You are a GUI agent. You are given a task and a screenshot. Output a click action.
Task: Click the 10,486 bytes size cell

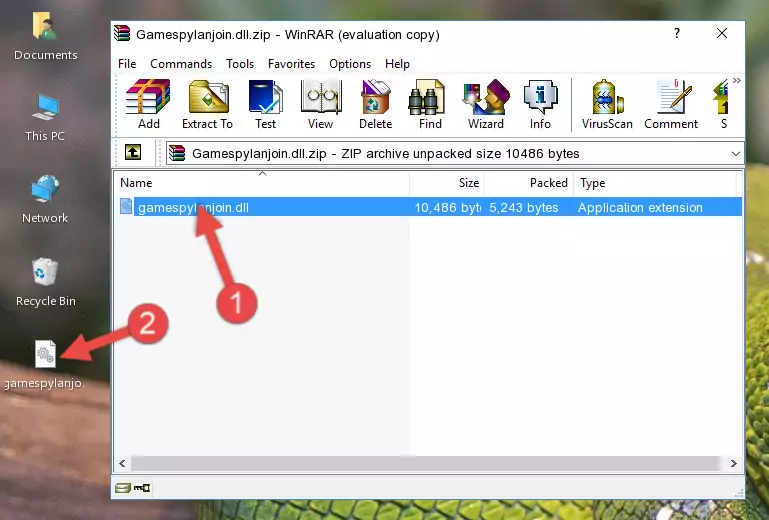click(x=447, y=208)
